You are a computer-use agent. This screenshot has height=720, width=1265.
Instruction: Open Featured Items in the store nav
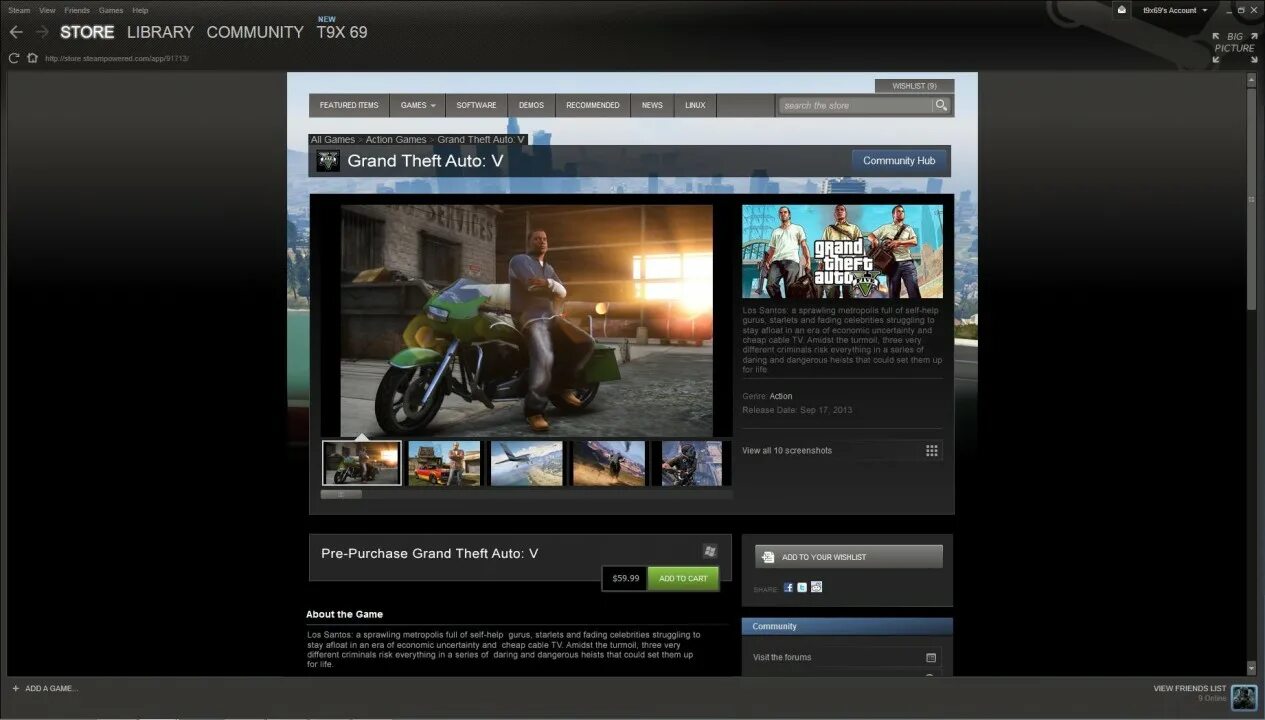(x=349, y=105)
